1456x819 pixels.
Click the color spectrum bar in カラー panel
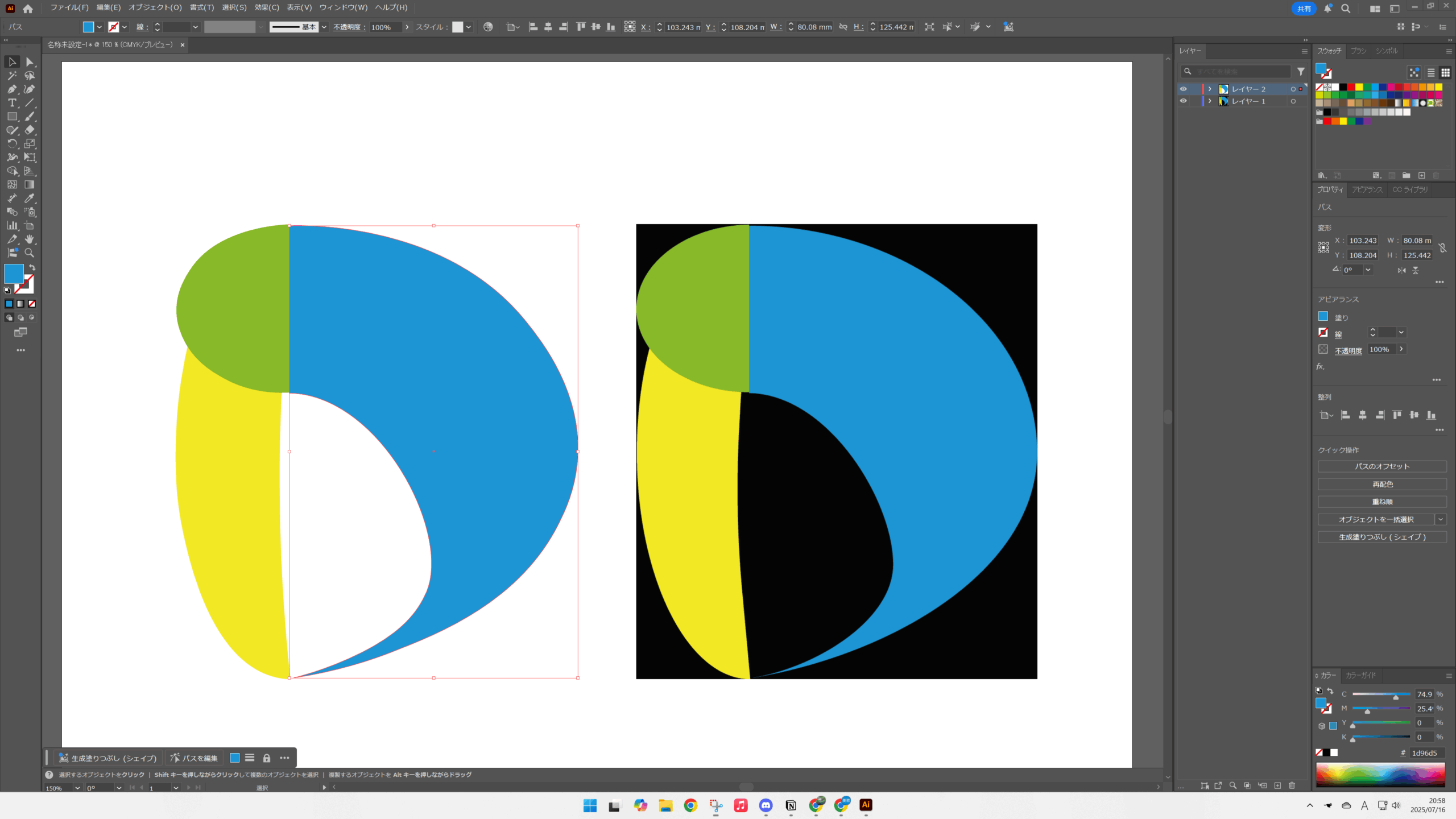pyautogui.click(x=1380, y=775)
